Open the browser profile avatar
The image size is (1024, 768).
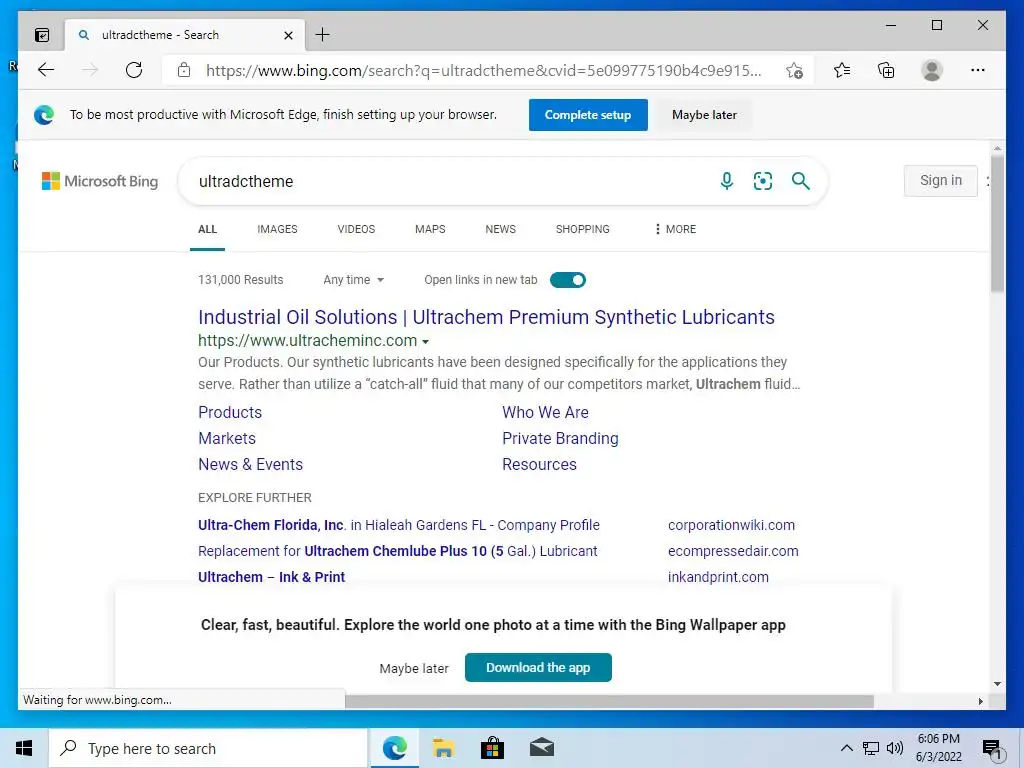click(932, 70)
